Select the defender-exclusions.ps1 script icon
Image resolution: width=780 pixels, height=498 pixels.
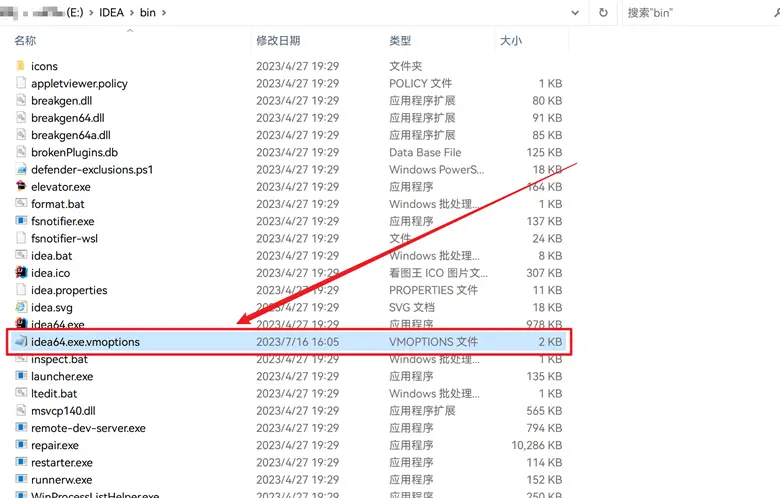click(x=22, y=170)
